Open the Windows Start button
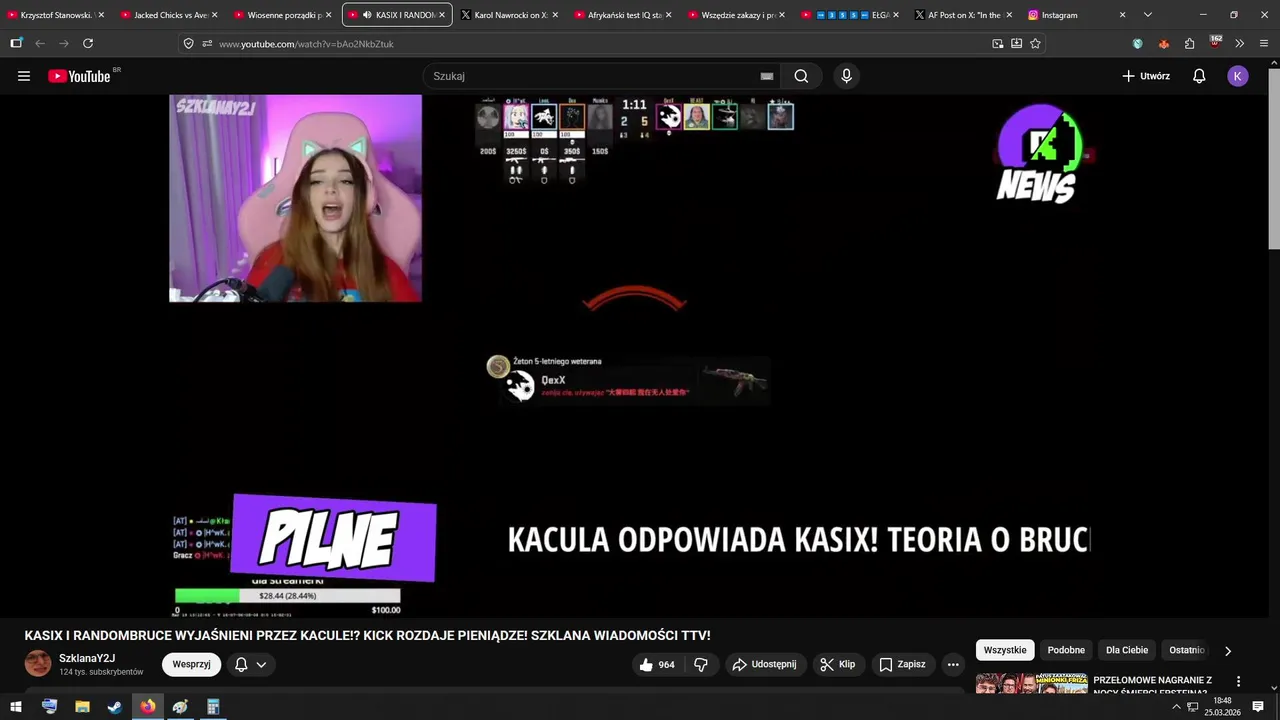The image size is (1280, 720). 16,706
